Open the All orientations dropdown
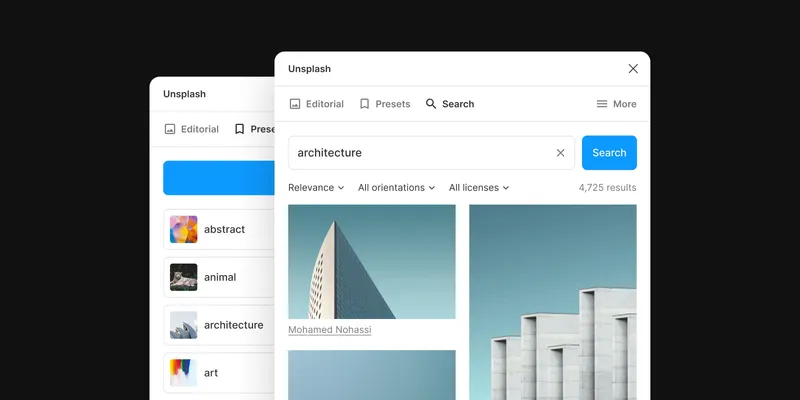 (x=396, y=188)
